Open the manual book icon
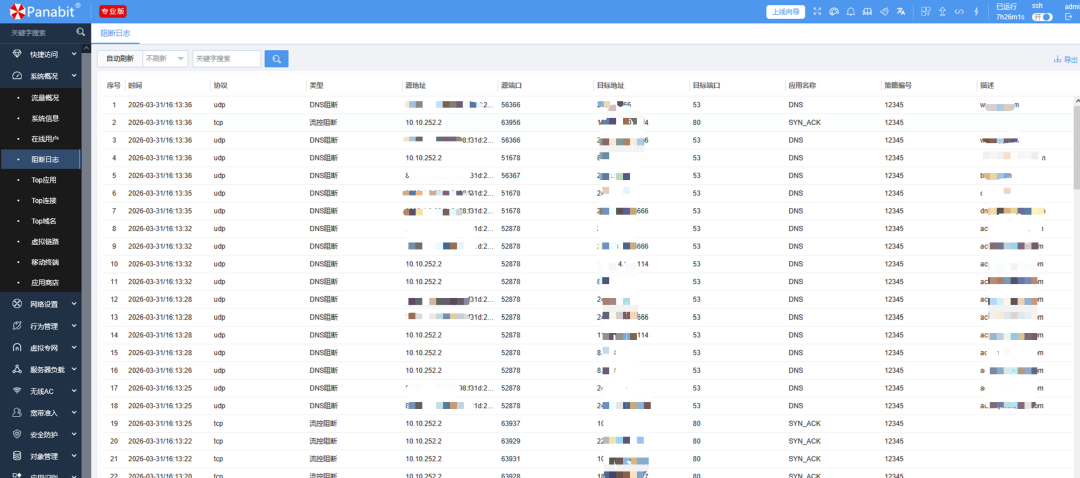1080x478 pixels. click(867, 12)
